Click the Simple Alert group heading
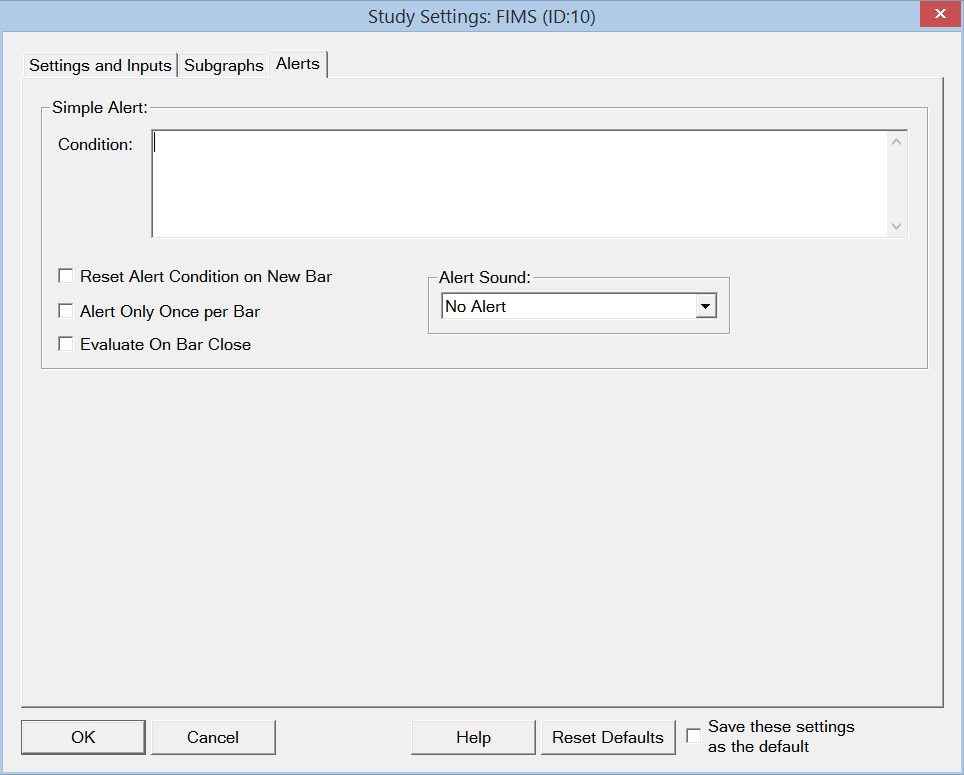Viewport: 964px width, 775px height. pos(99,107)
